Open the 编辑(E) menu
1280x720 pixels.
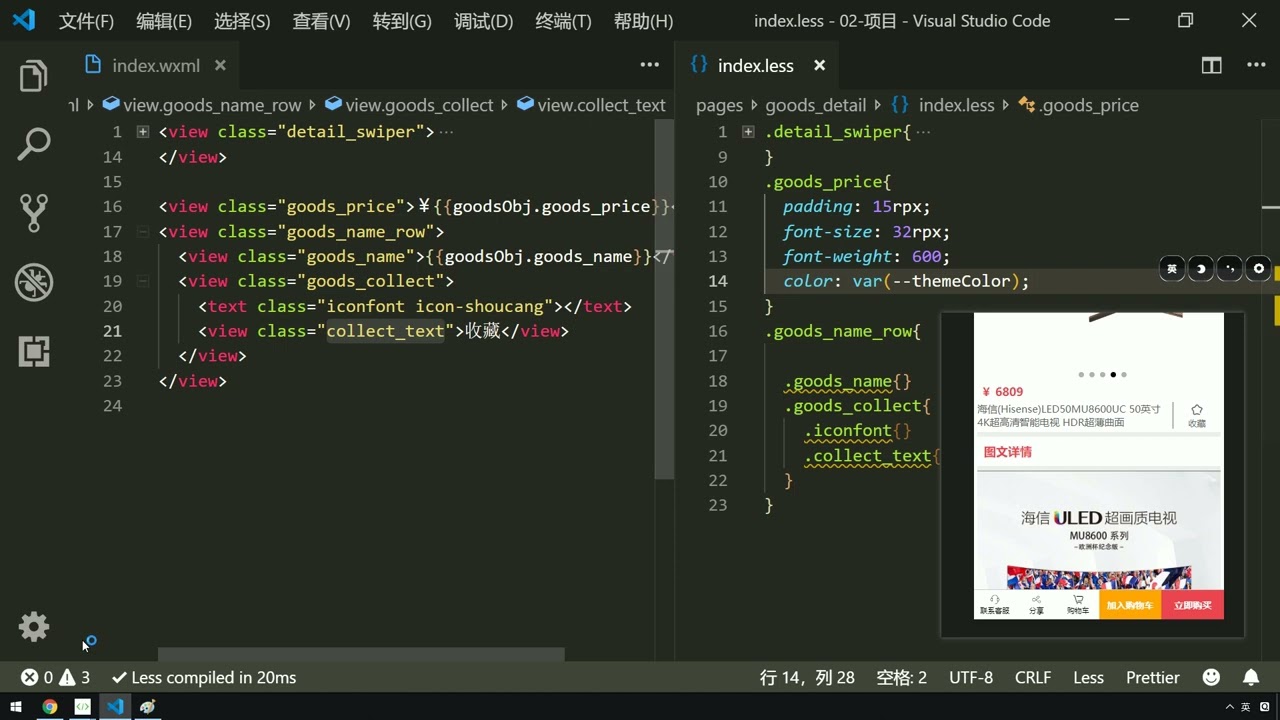point(164,21)
